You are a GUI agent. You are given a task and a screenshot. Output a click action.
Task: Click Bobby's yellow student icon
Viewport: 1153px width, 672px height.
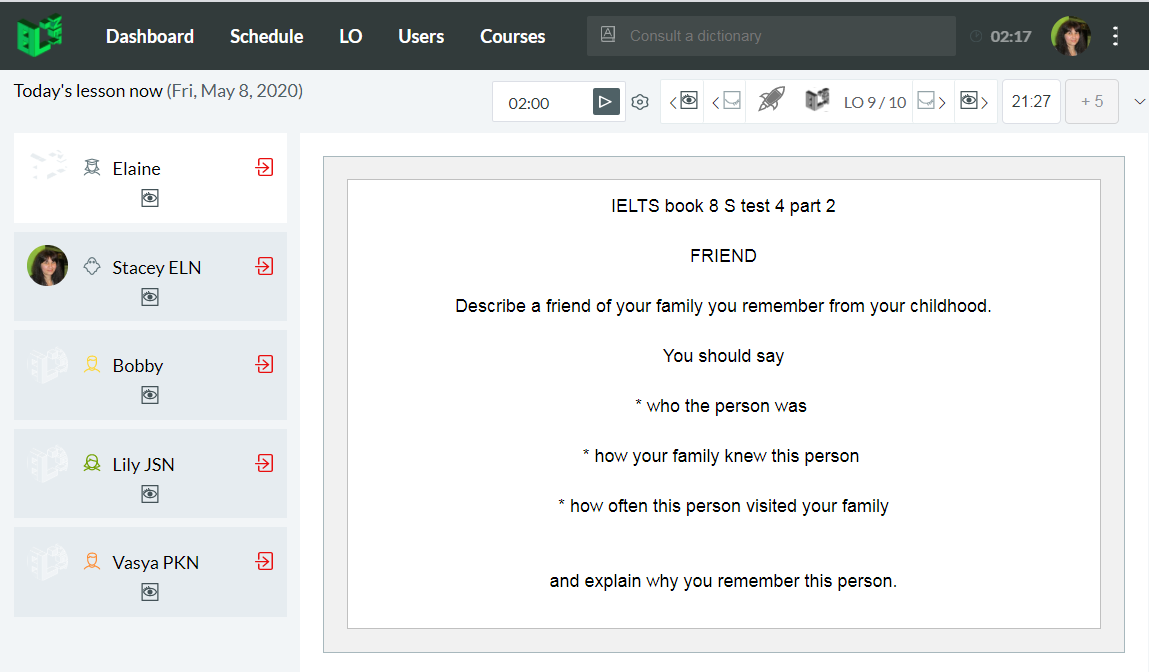(x=92, y=364)
